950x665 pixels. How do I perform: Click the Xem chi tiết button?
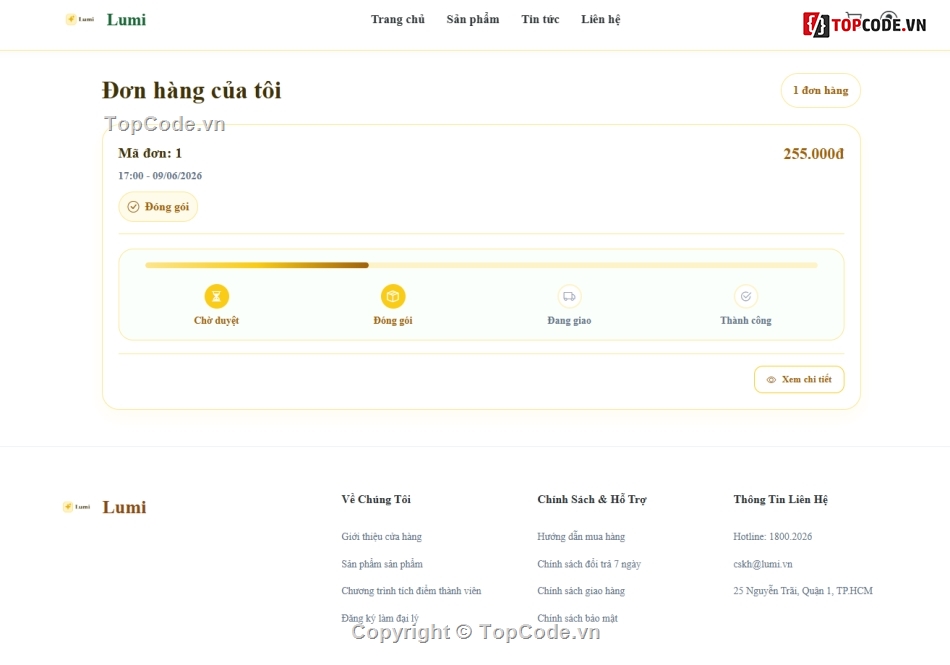799,379
